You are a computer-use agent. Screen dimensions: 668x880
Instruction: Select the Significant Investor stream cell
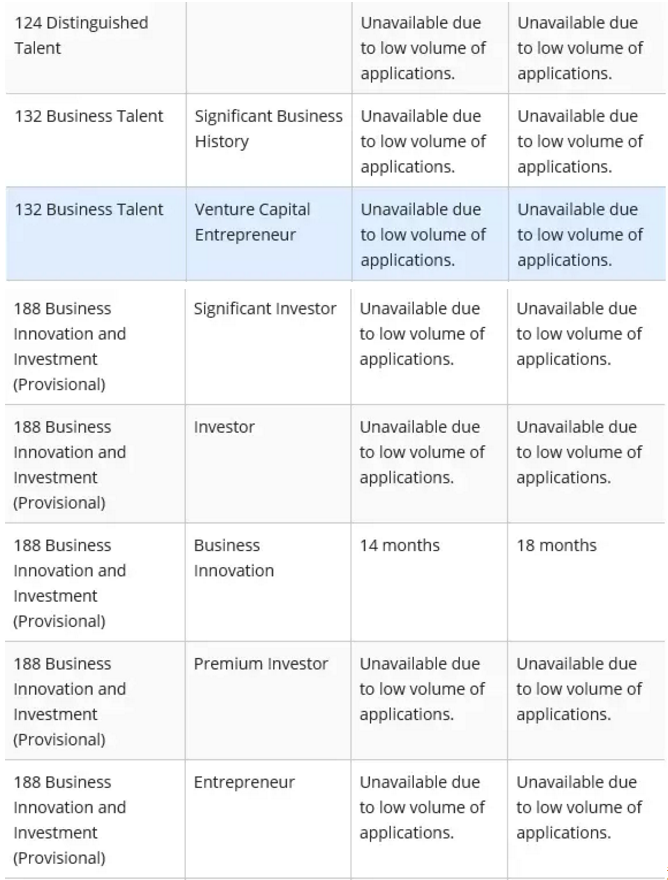coord(268,346)
